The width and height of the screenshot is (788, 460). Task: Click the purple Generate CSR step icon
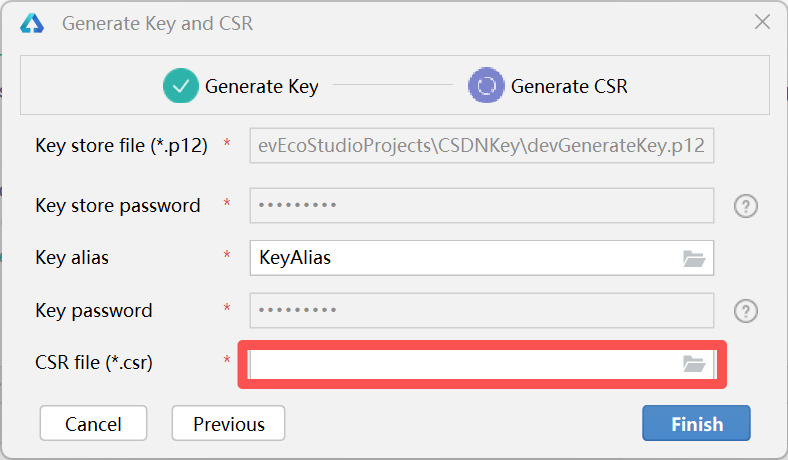pyautogui.click(x=486, y=85)
